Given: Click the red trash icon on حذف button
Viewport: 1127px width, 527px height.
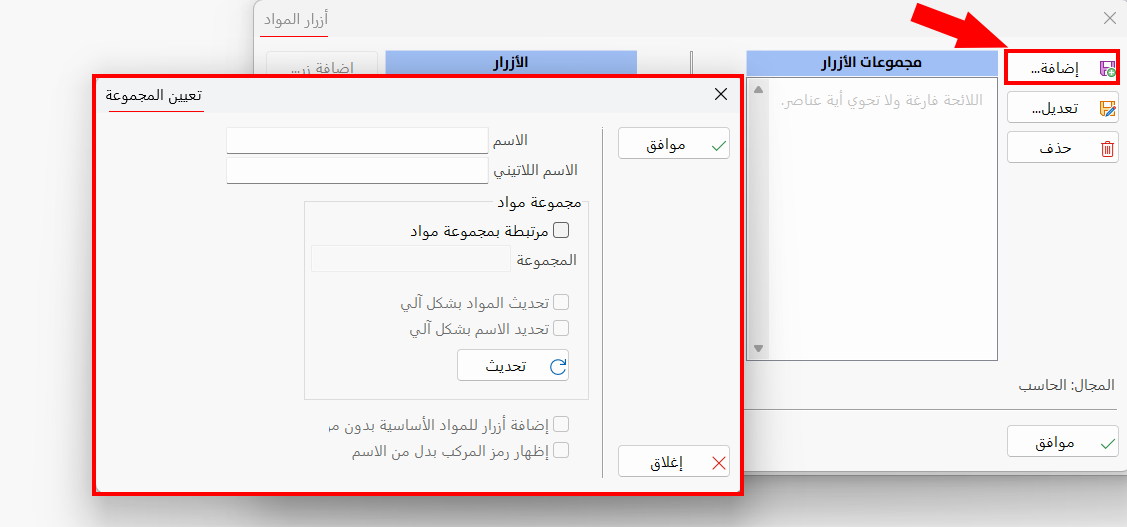Looking at the screenshot, I should (1108, 149).
